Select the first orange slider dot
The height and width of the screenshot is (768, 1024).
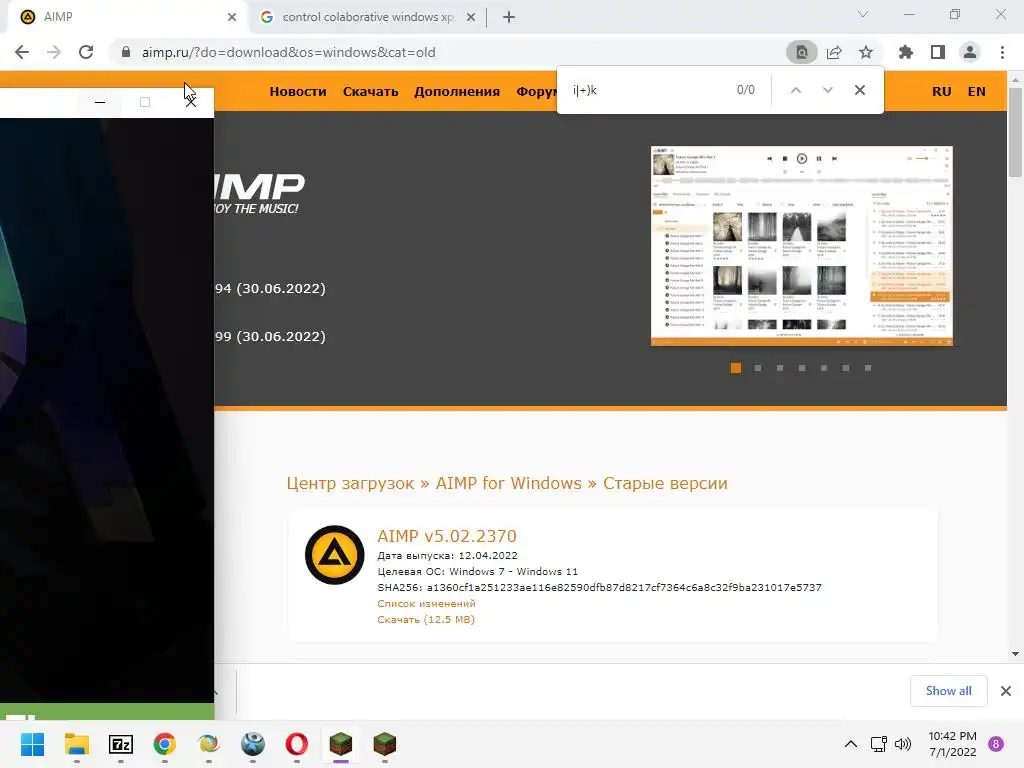coord(736,368)
